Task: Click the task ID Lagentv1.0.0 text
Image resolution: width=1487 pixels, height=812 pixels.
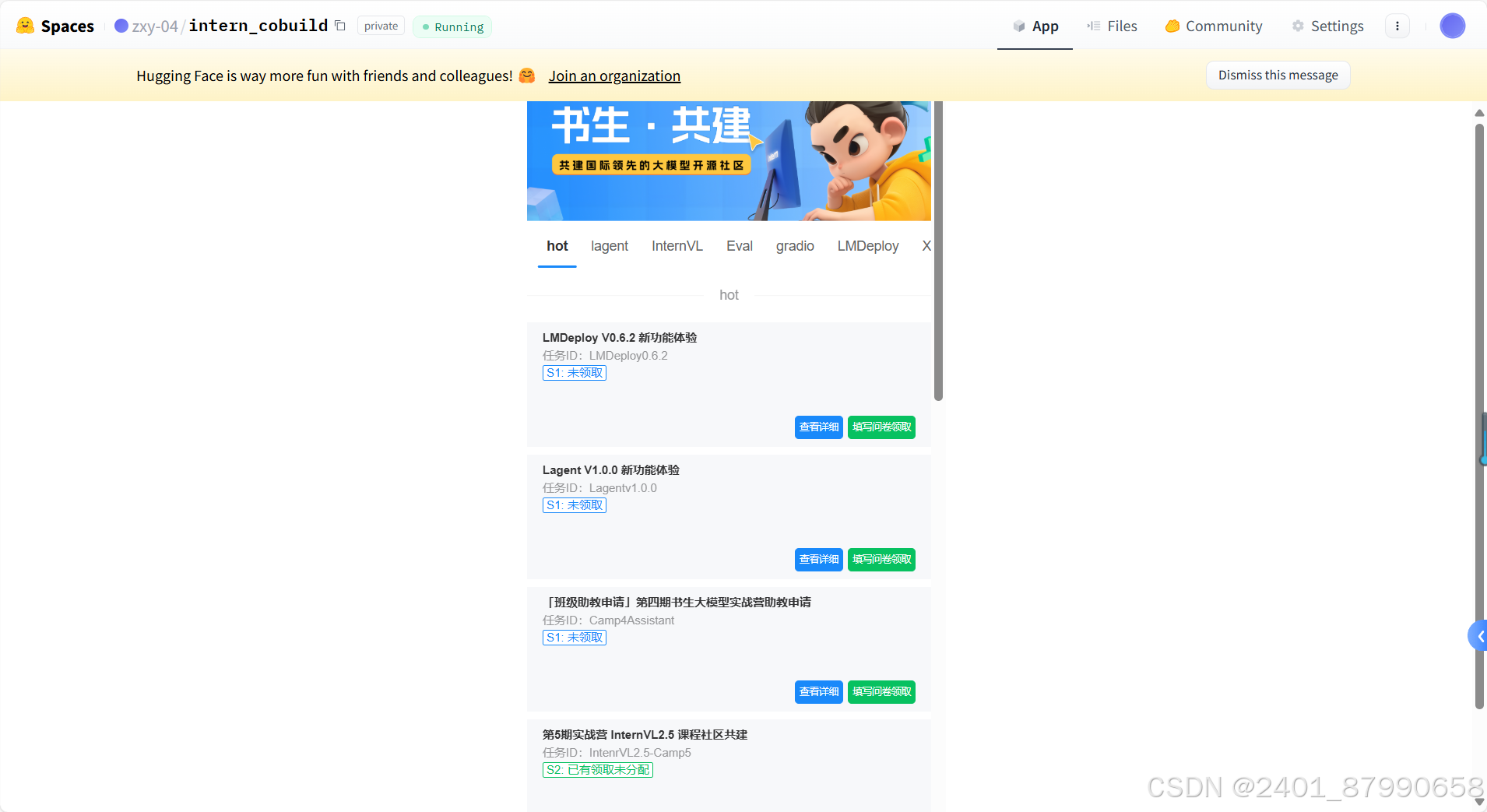Action: [x=599, y=488]
